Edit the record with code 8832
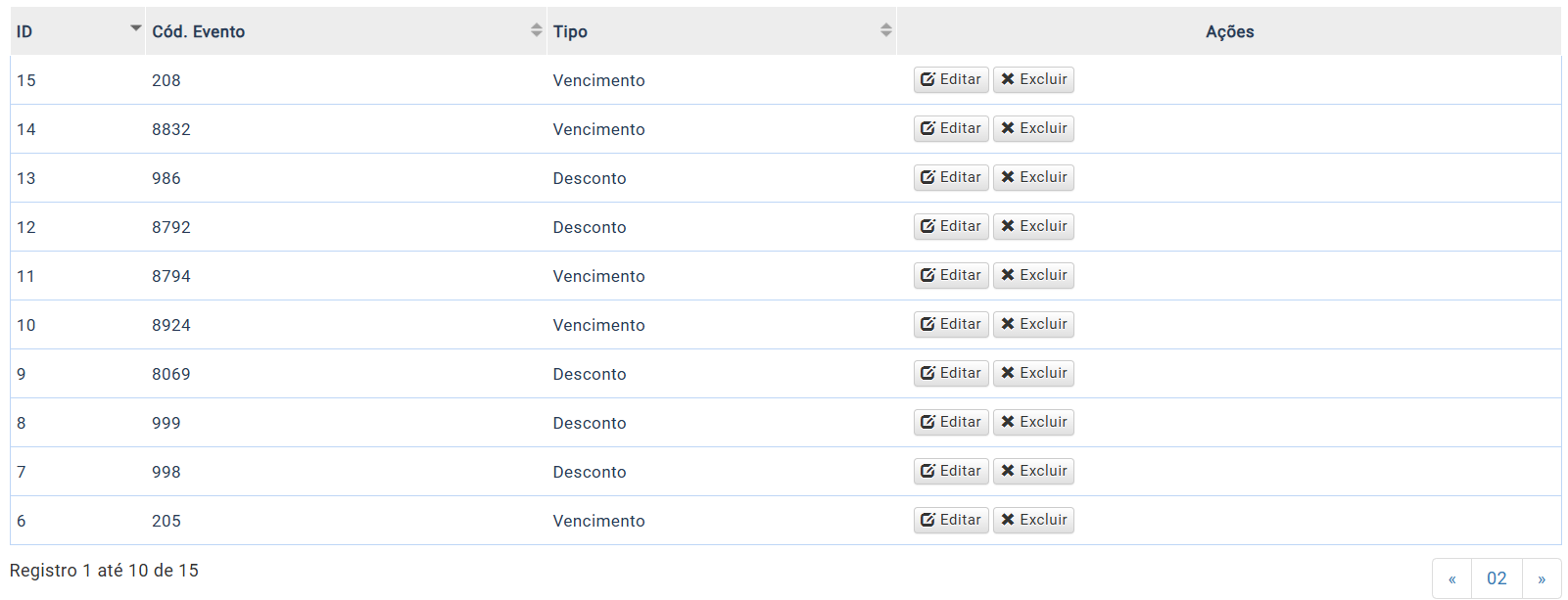This screenshot has height=600, width=1568. (x=951, y=128)
